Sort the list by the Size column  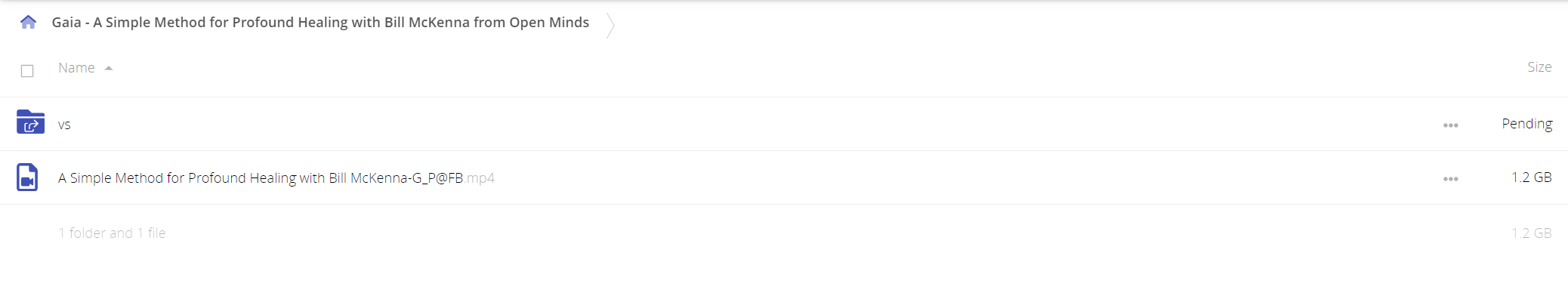click(x=1539, y=67)
